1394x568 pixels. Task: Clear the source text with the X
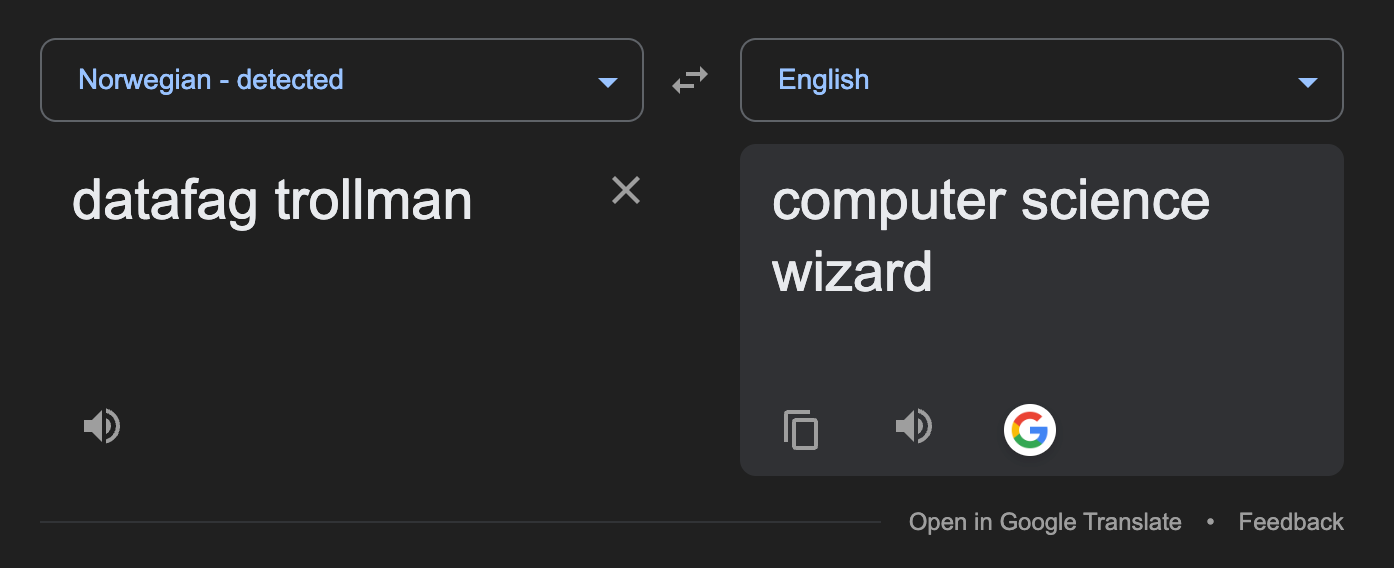tap(626, 190)
